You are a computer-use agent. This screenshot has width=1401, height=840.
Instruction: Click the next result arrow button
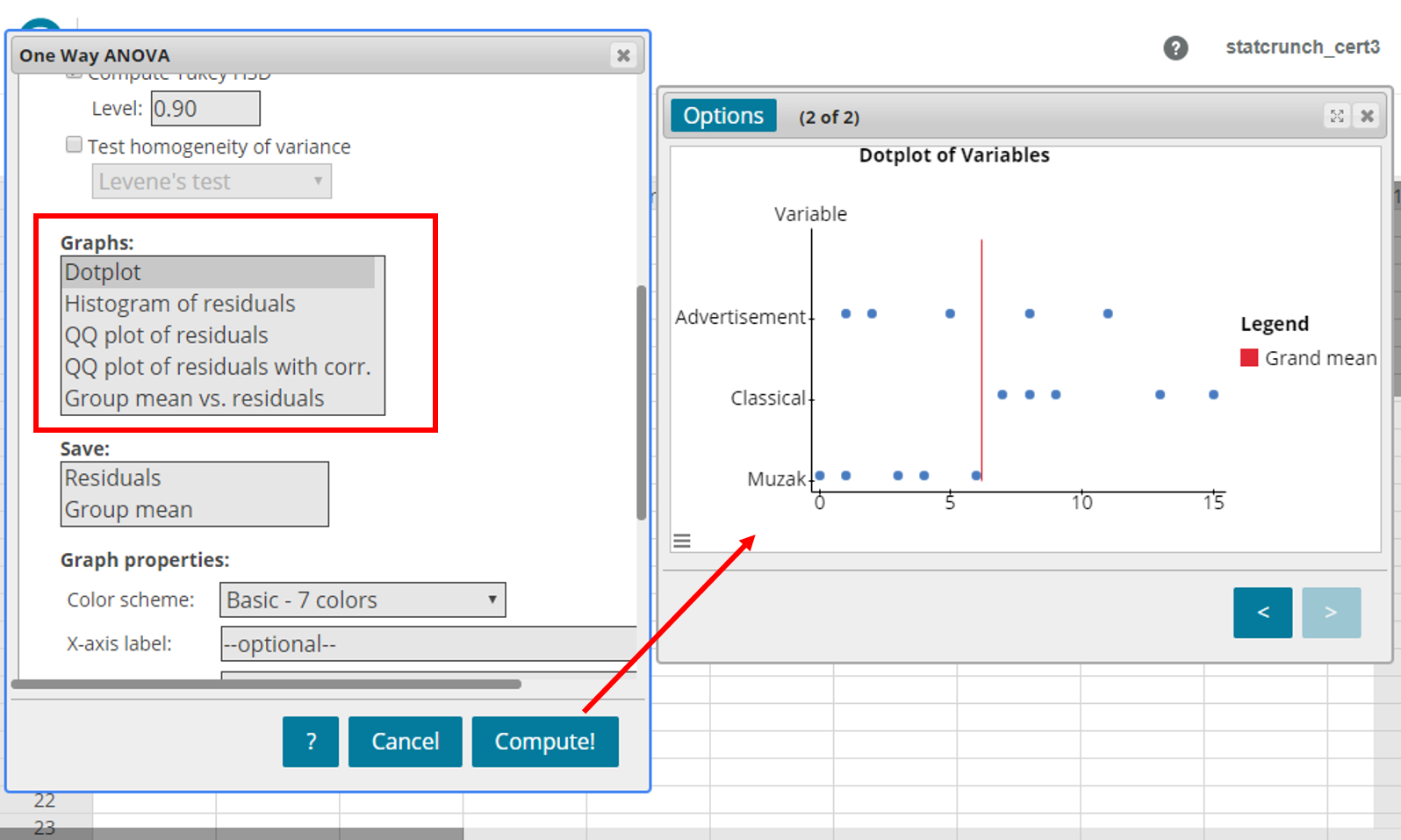1331,612
